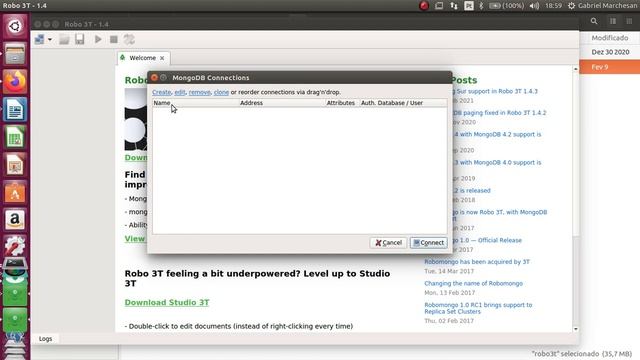
Task: Click the Save floppy disk toolbar icon
Action: pyautogui.click(x=80, y=39)
